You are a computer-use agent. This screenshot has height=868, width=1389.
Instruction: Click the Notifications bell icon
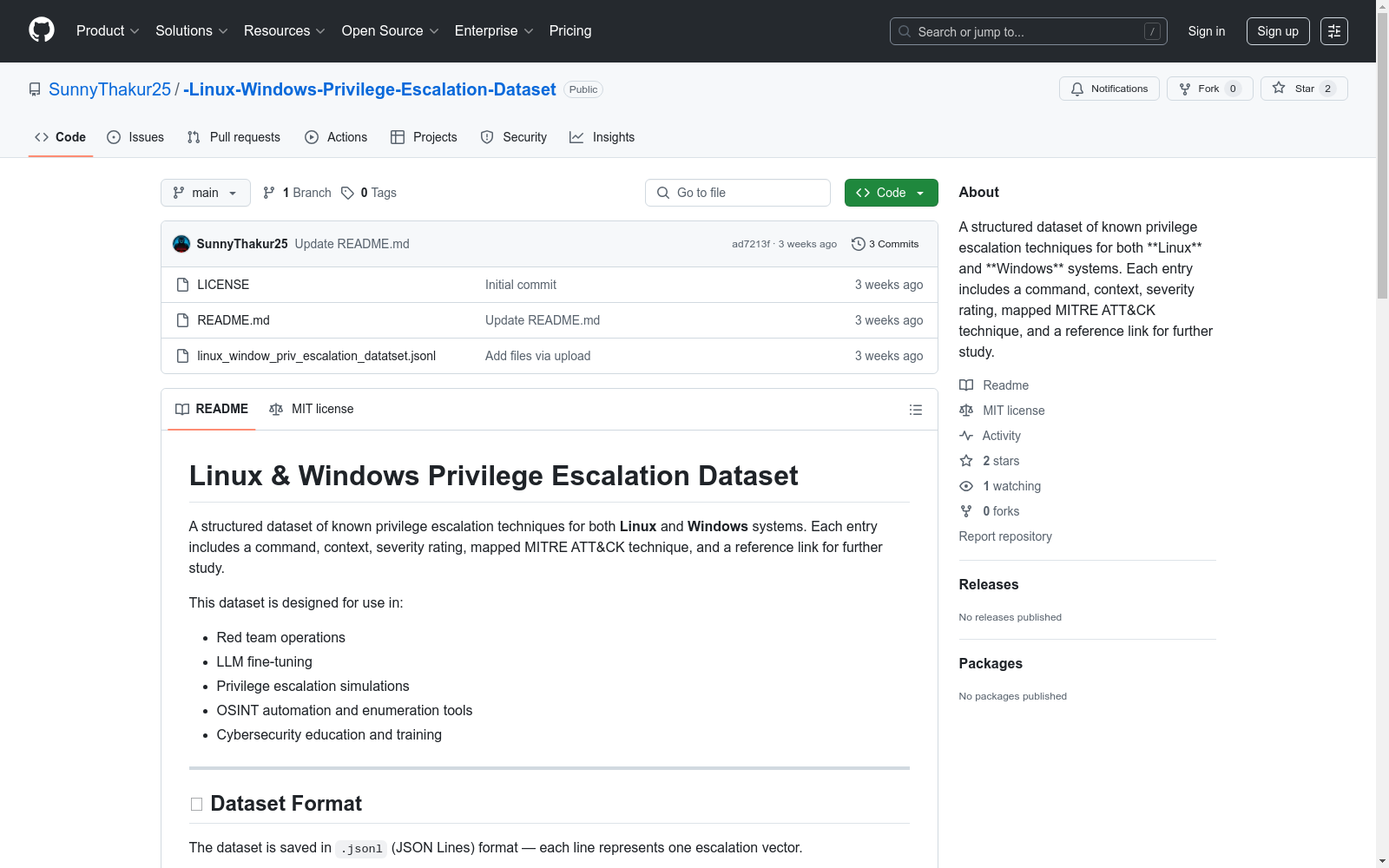(x=1077, y=89)
